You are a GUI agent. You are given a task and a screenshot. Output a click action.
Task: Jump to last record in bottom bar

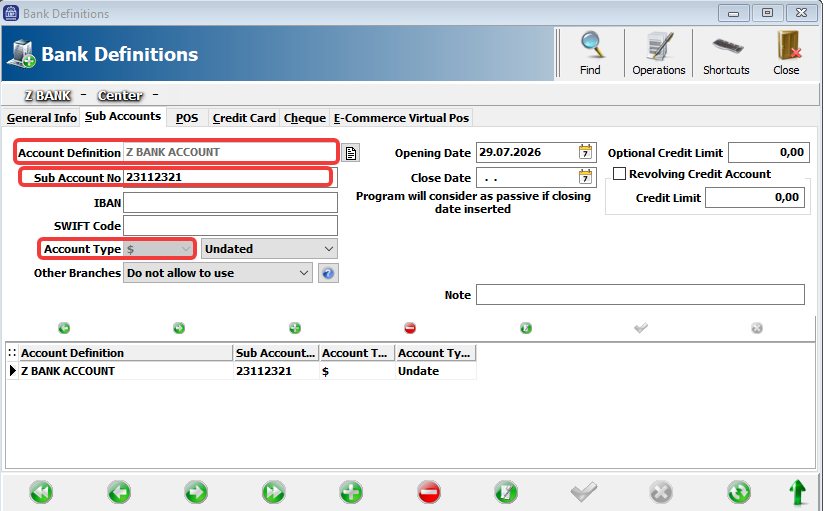[274, 493]
